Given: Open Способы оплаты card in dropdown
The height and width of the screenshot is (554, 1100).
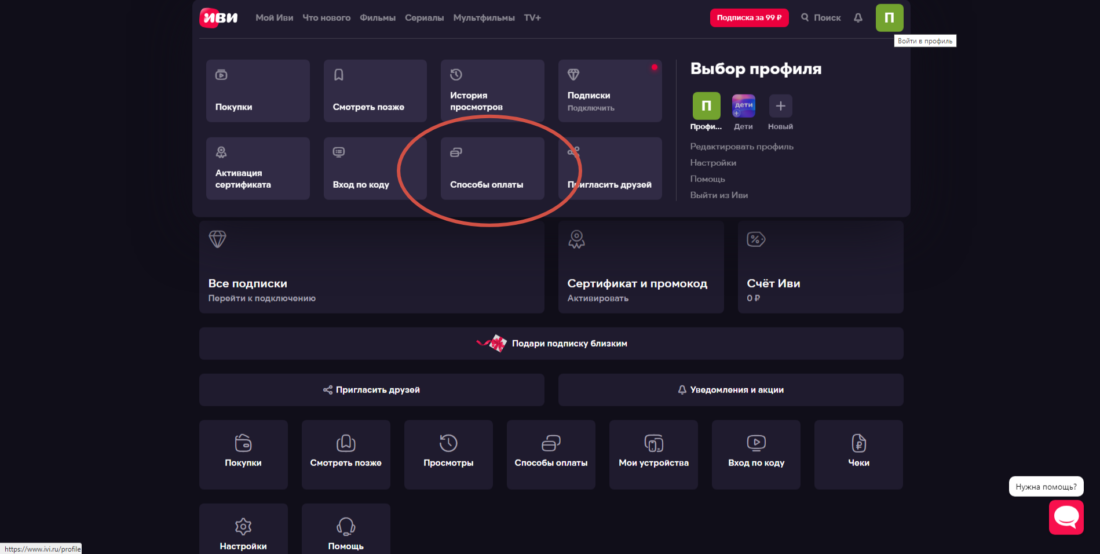Looking at the screenshot, I should (x=492, y=168).
